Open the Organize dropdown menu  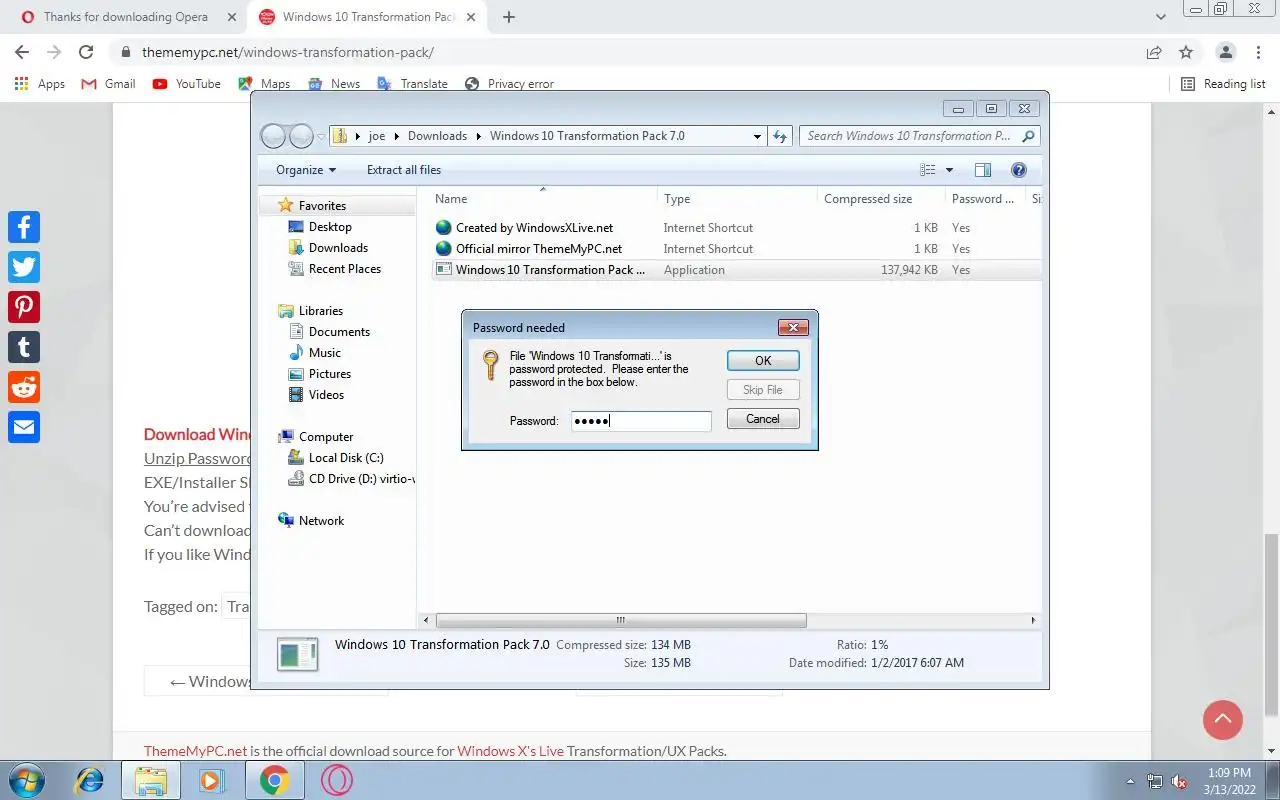pyautogui.click(x=306, y=170)
